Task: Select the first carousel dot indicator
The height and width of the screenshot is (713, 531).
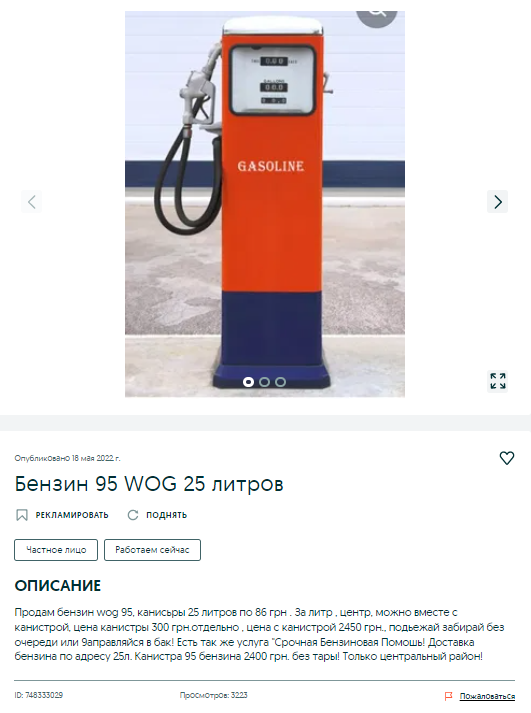Action: (x=248, y=382)
